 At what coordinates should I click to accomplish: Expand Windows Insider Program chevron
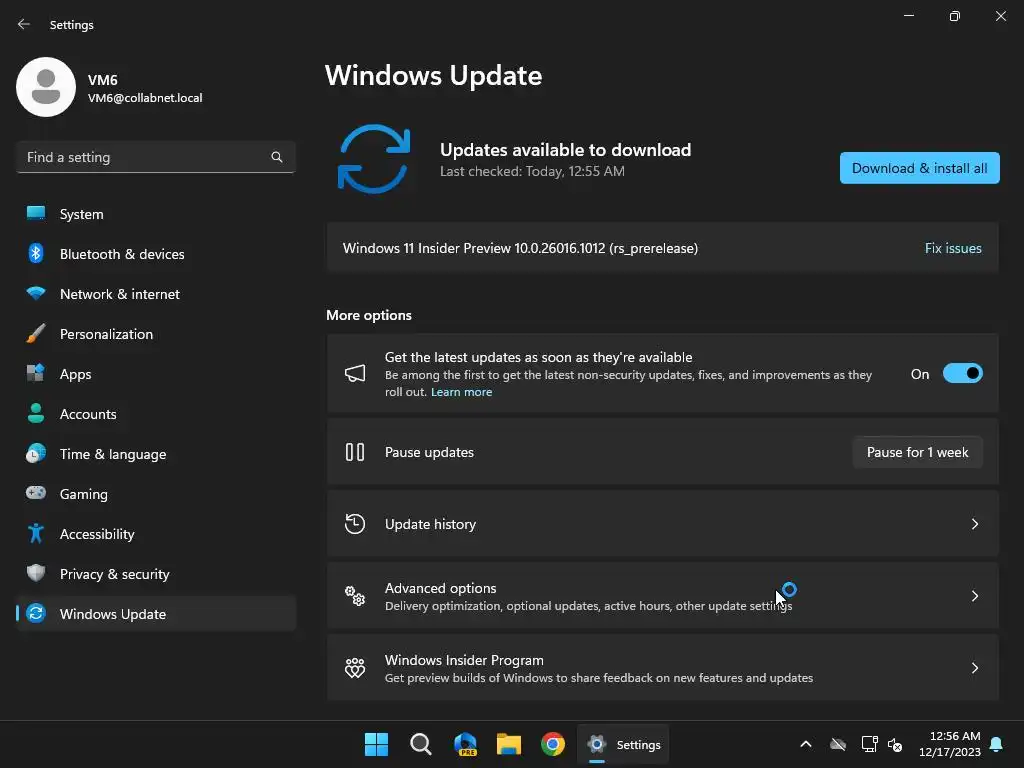pos(974,667)
